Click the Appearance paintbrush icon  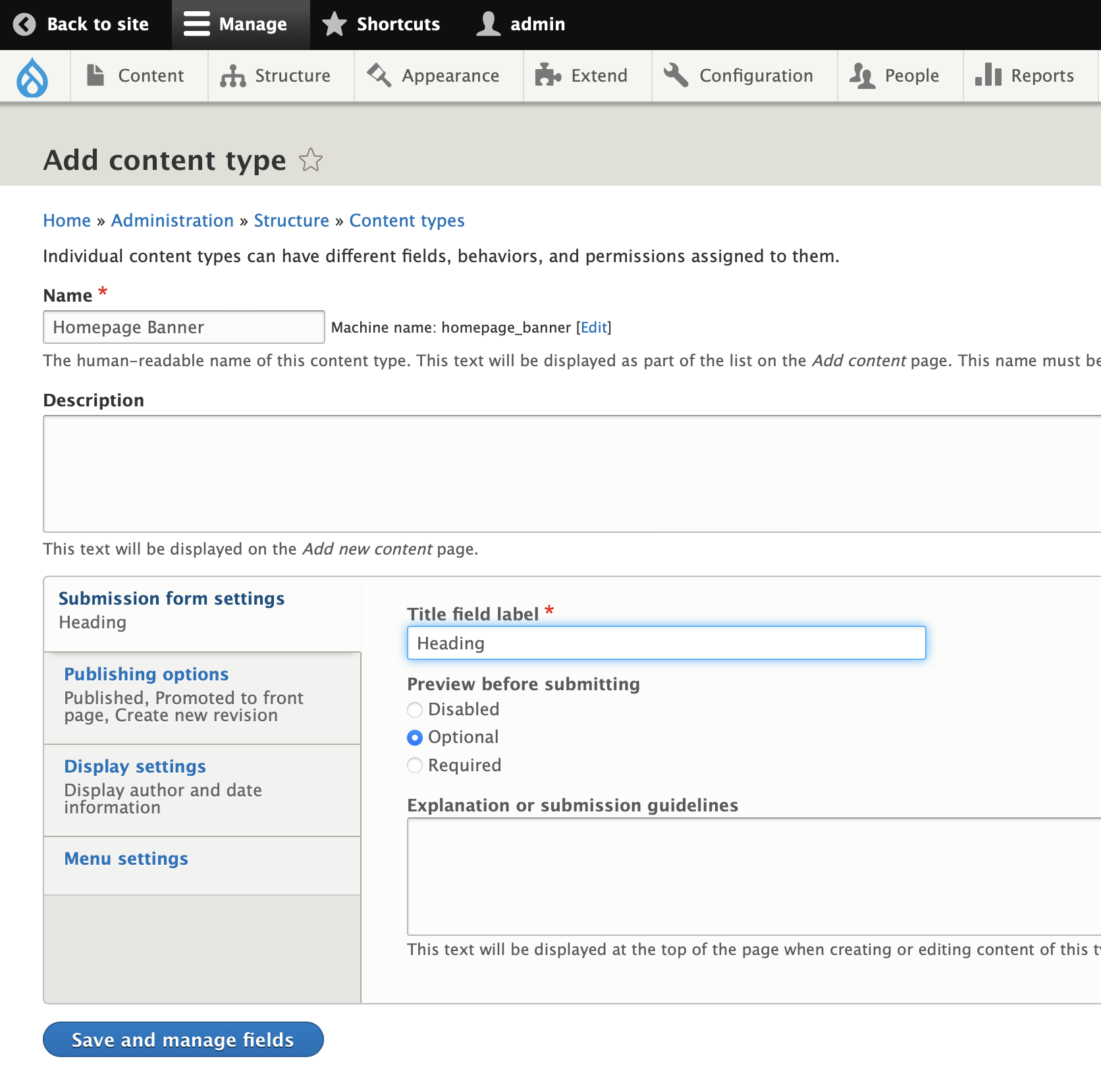(x=379, y=75)
